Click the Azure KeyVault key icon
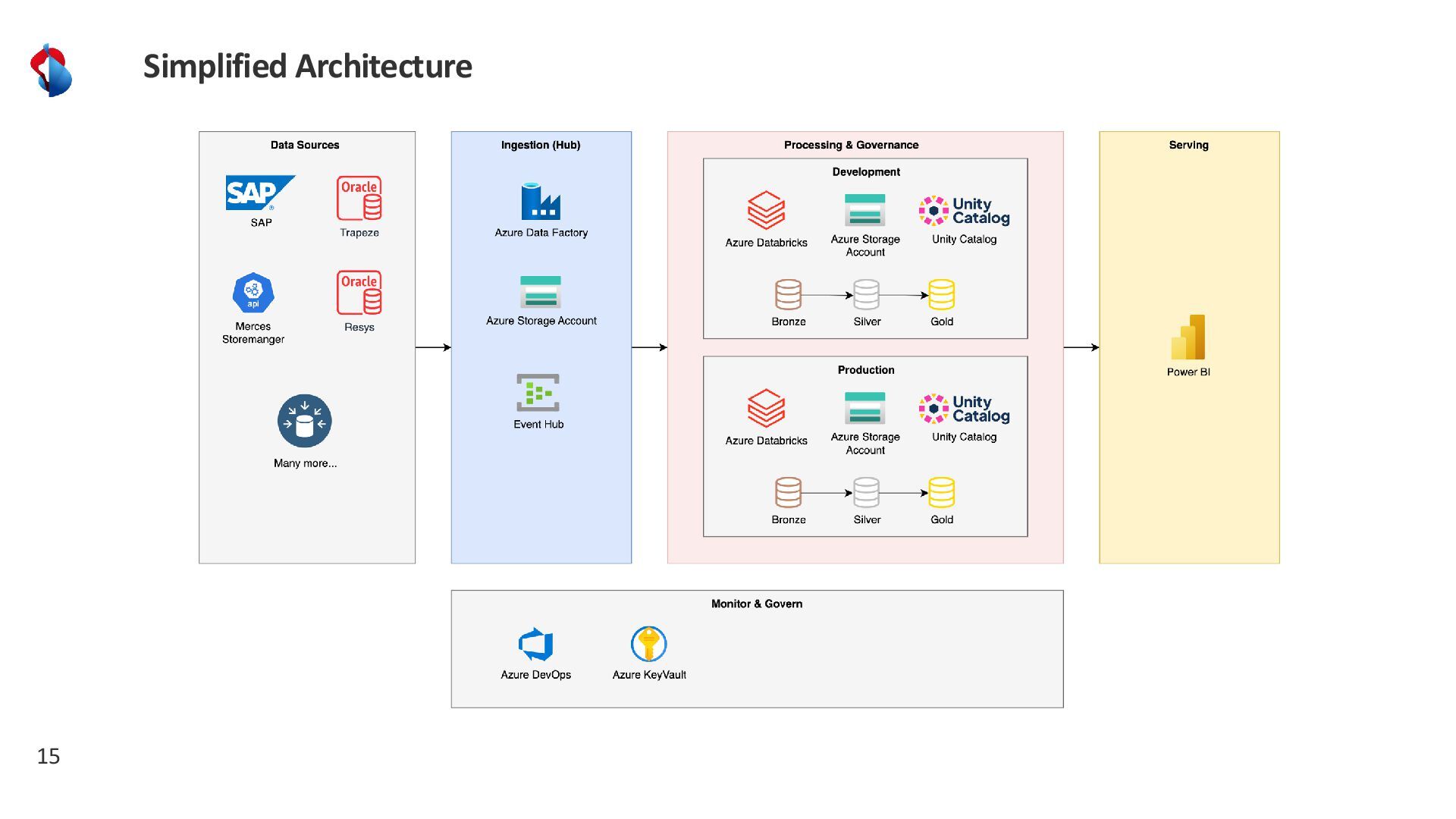 pyautogui.click(x=649, y=644)
